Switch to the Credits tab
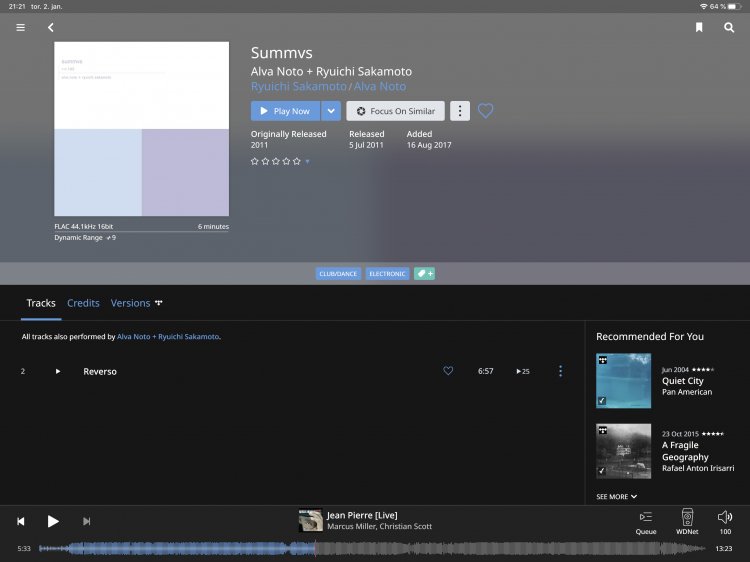The image size is (750, 562). pyautogui.click(x=83, y=303)
